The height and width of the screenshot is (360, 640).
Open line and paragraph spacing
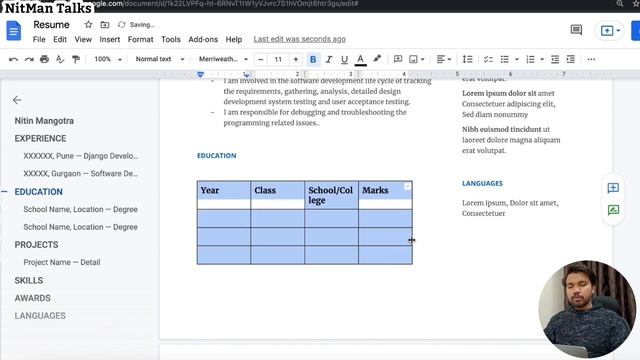[x=467, y=60]
